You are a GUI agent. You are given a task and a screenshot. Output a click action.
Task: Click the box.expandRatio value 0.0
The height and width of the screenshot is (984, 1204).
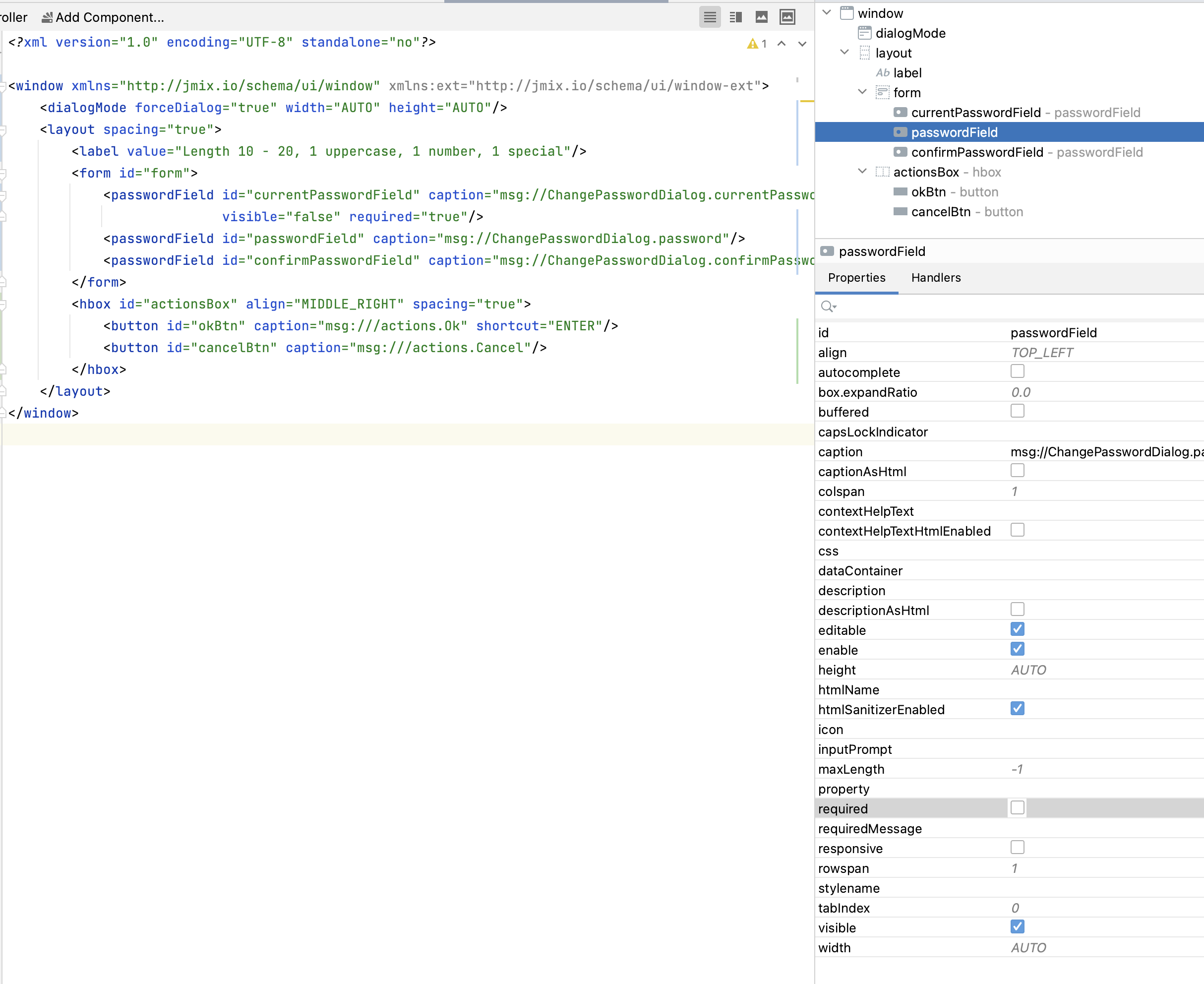(x=1021, y=392)
